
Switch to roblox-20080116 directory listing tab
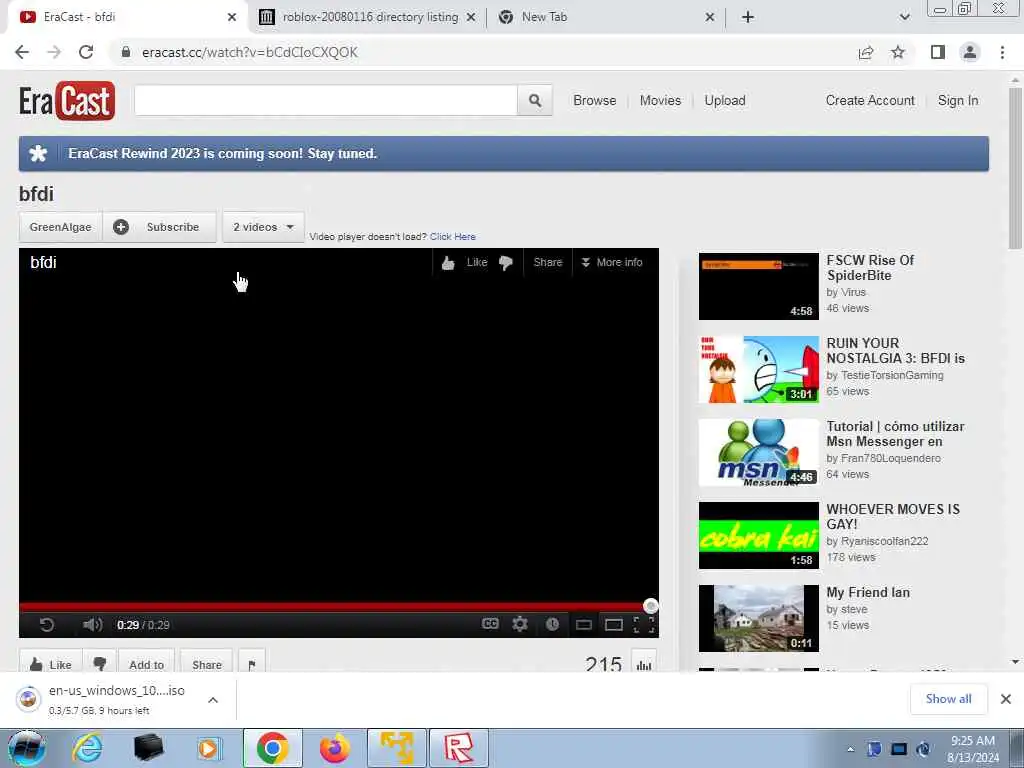tap(370, 17)
